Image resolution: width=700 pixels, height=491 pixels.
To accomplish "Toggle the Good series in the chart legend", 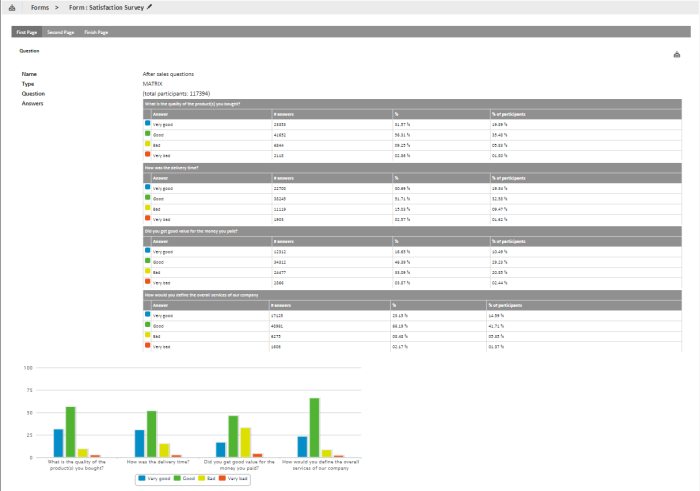I will click(185, 479).
